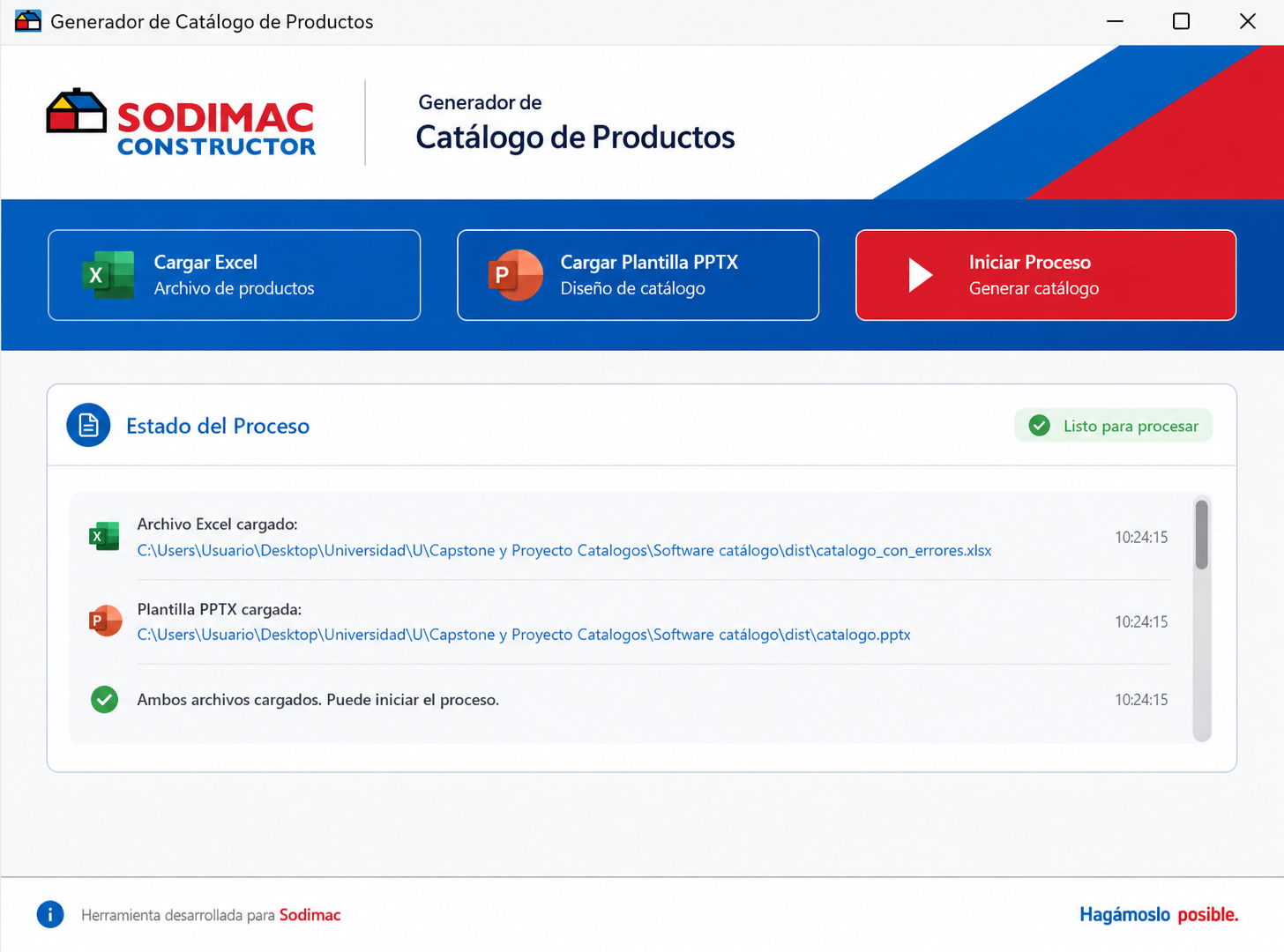
Task: Click the blue info icon in the footer
Action: point(50,915)
